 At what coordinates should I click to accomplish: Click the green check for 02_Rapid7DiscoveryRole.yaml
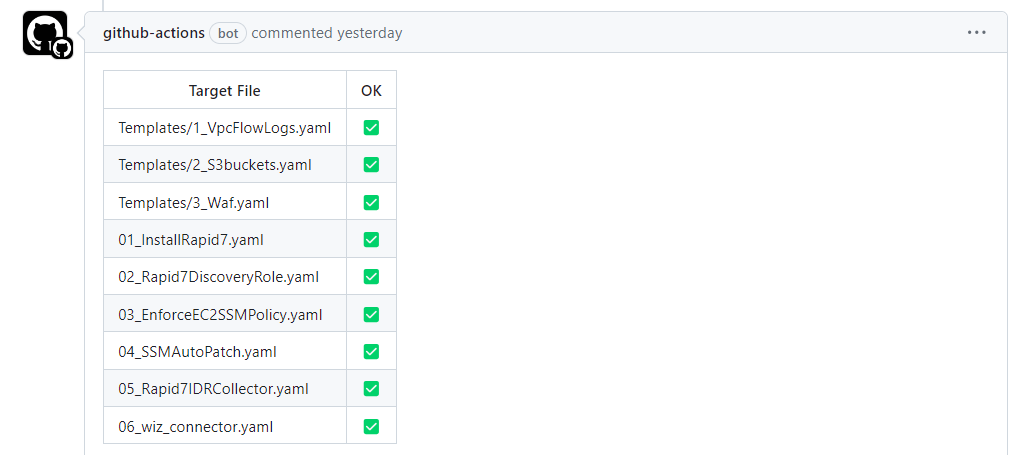point(371,277)
